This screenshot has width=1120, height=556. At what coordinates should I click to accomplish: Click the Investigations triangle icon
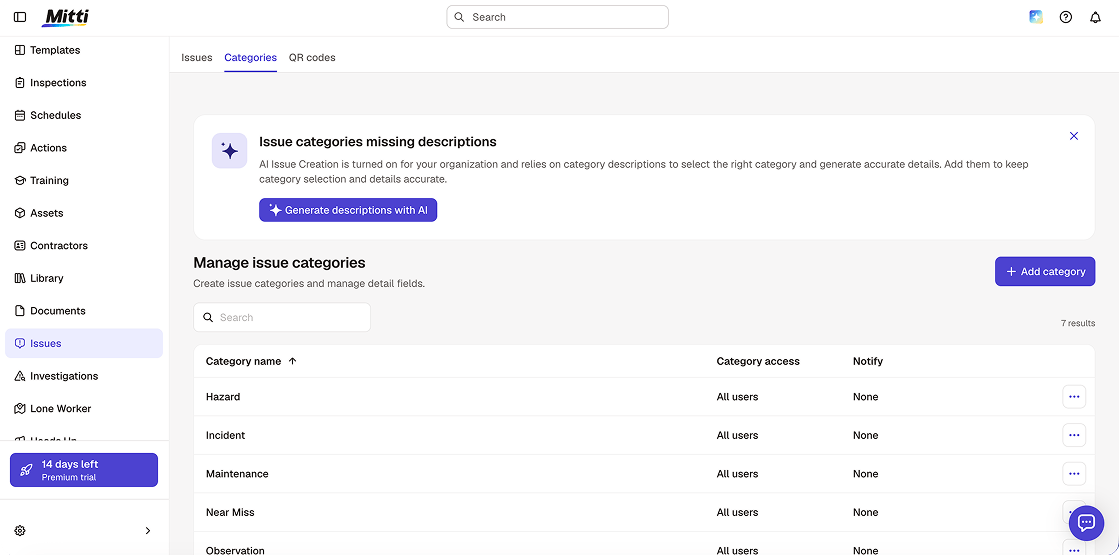coord(20,376)
